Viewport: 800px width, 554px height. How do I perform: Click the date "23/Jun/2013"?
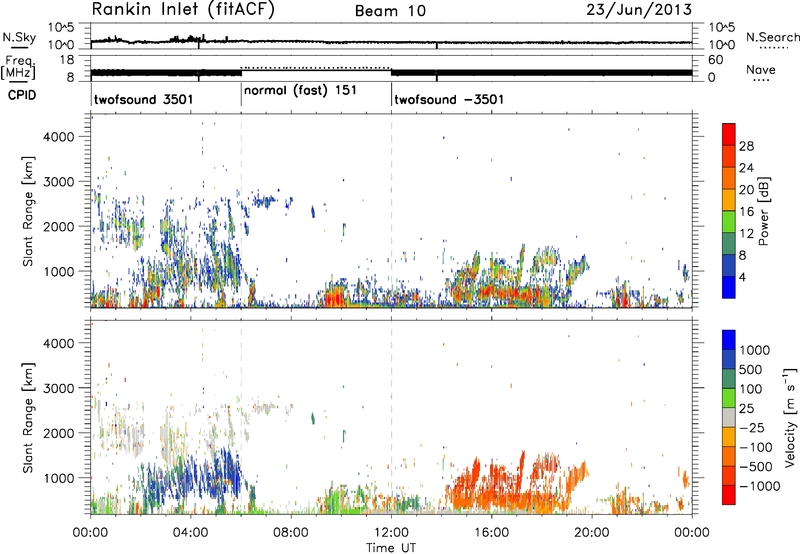pyautogui.click(x=639, y=10)
